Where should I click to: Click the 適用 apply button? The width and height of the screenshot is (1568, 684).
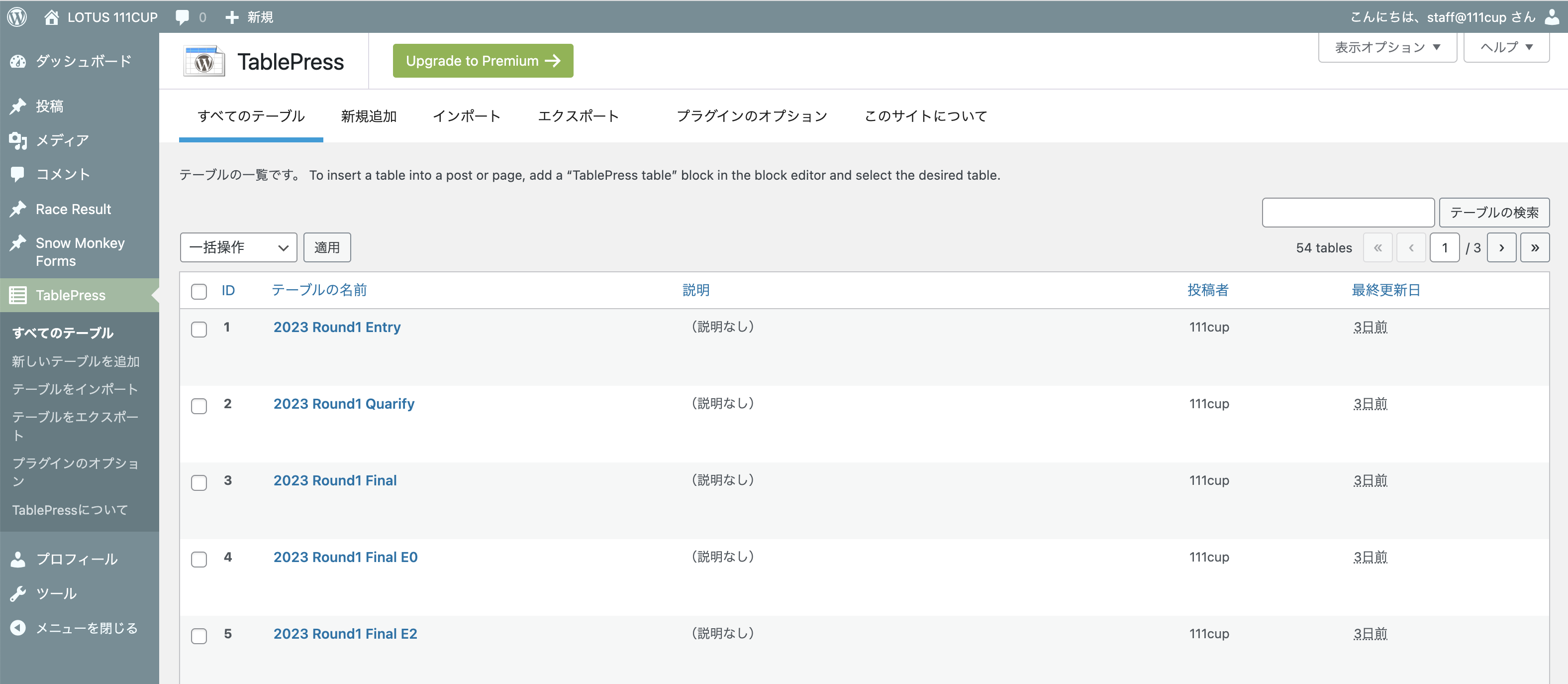click(x=327, y=247)
